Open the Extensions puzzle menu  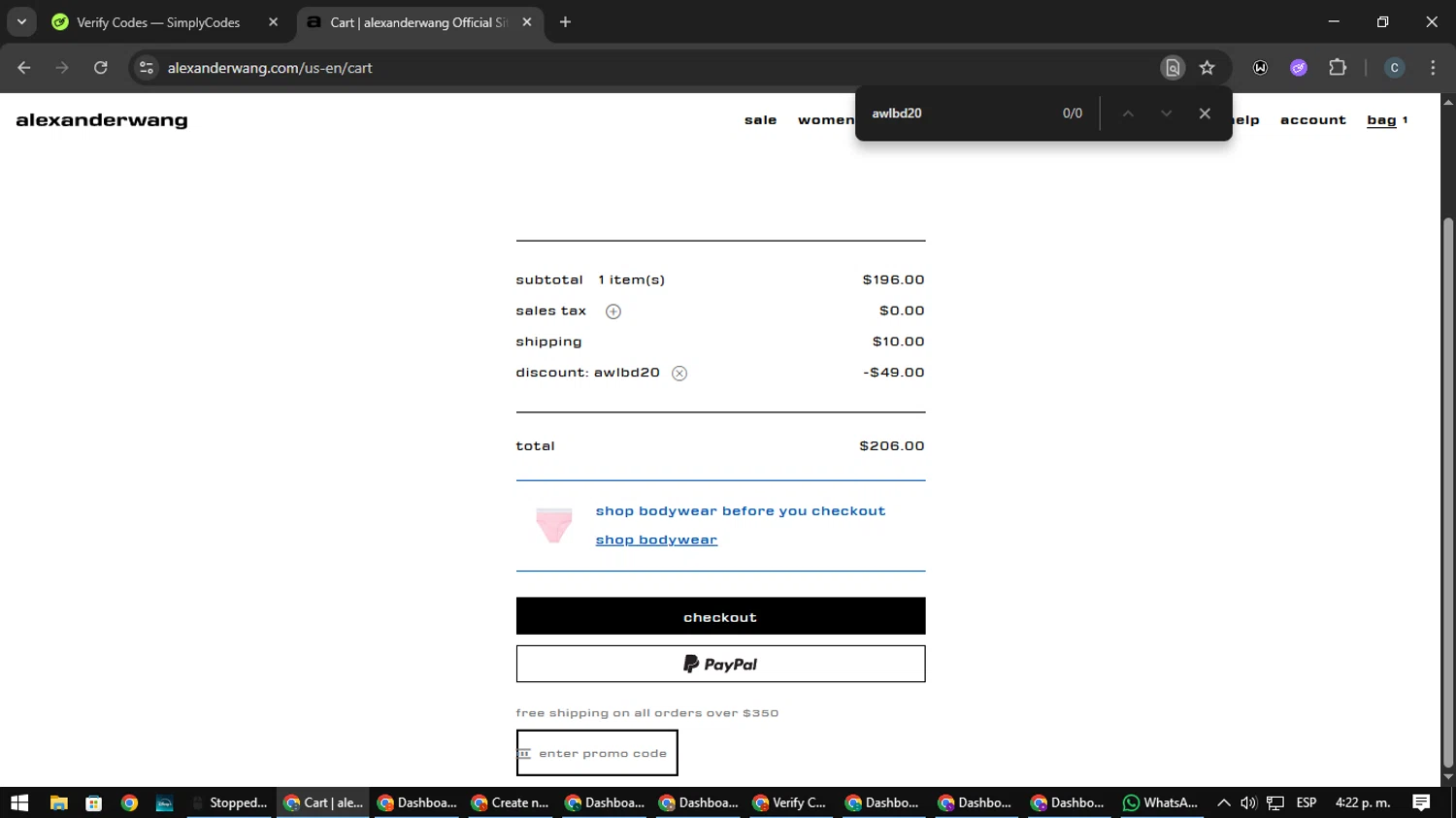tap(1338, 68)
